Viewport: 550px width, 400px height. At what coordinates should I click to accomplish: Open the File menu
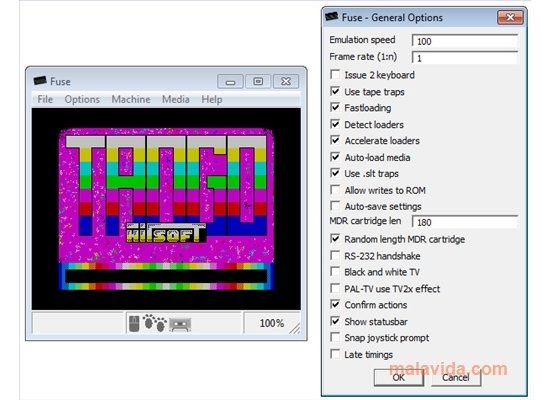[x=45, y=99]
